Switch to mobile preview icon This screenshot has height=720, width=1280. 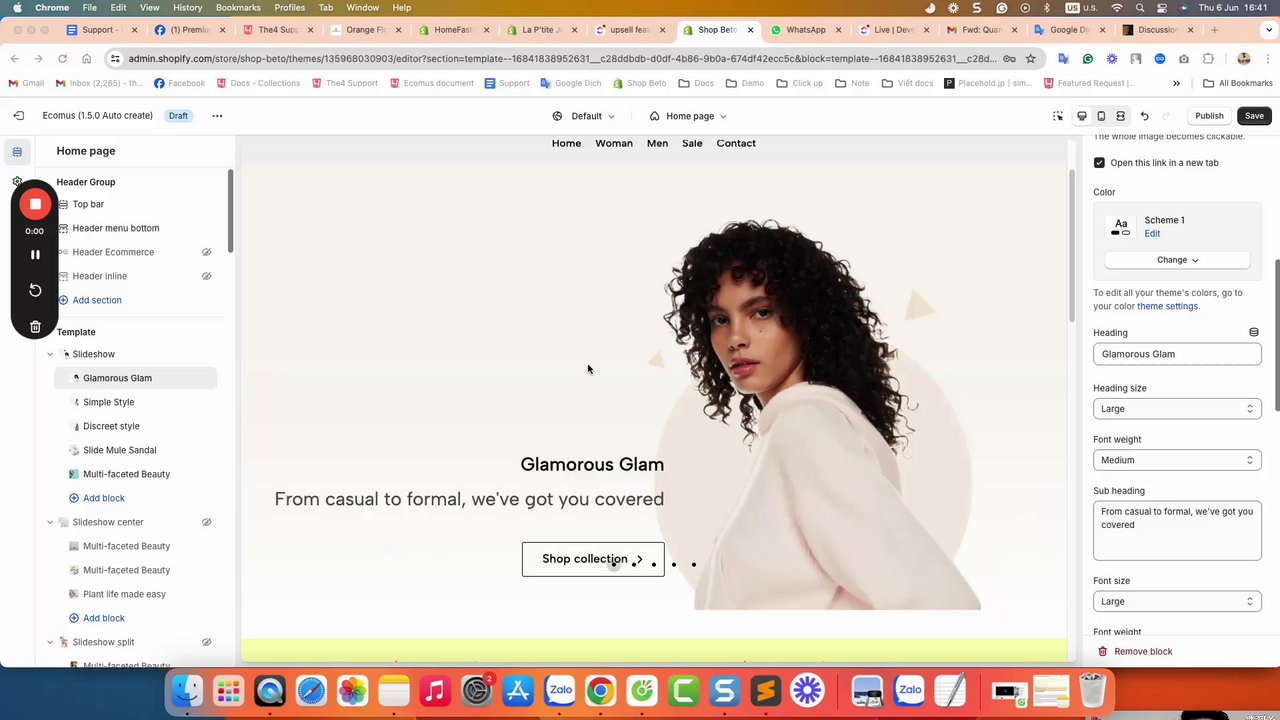coord(1101,116)
